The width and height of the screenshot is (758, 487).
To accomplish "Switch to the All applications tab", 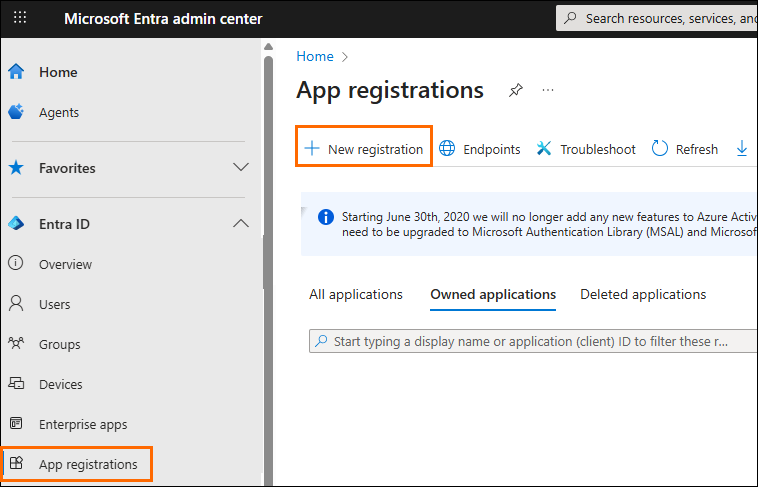I will (356, 294).
